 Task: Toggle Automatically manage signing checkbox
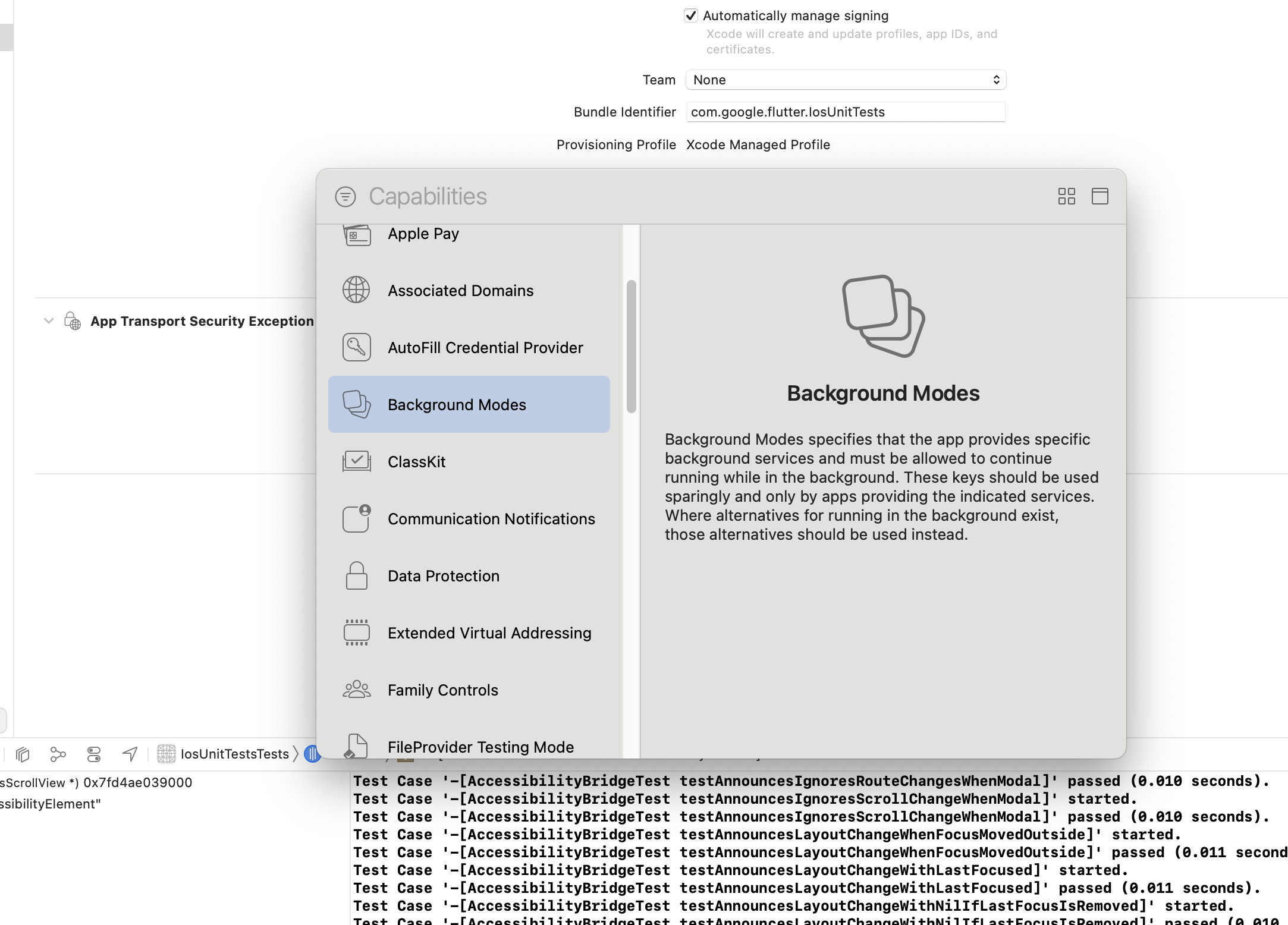coord(690,15)
